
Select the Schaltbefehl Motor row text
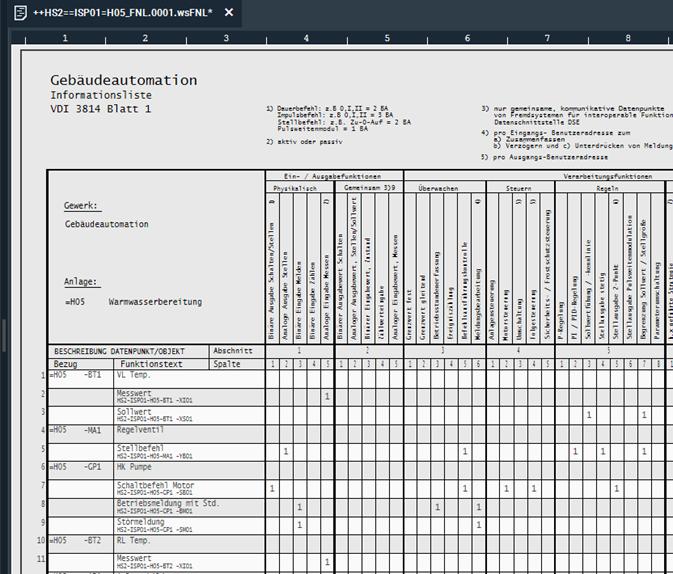tap(155, 485)
